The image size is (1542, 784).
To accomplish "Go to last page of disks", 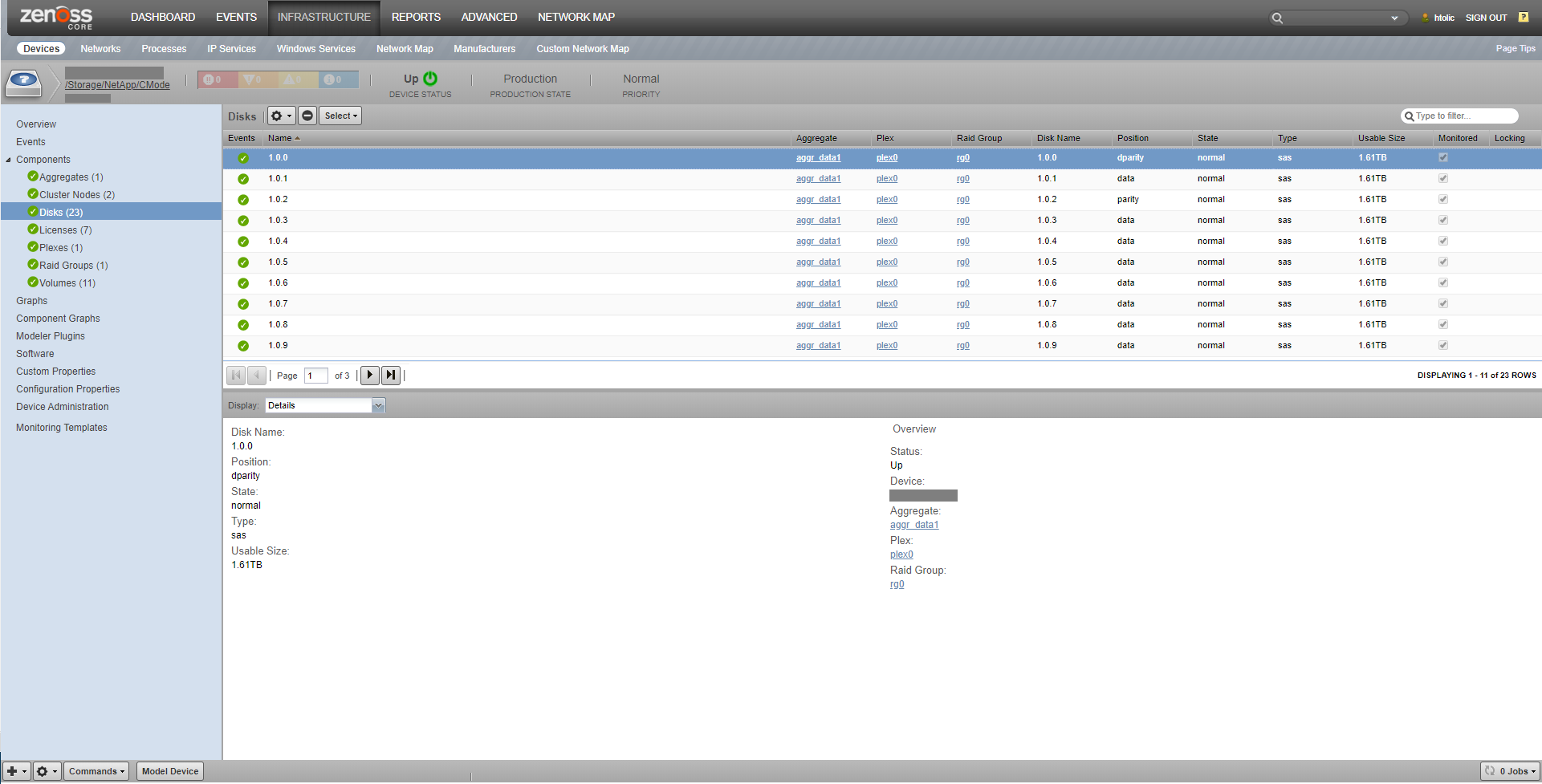I will (x=391, y=375).
